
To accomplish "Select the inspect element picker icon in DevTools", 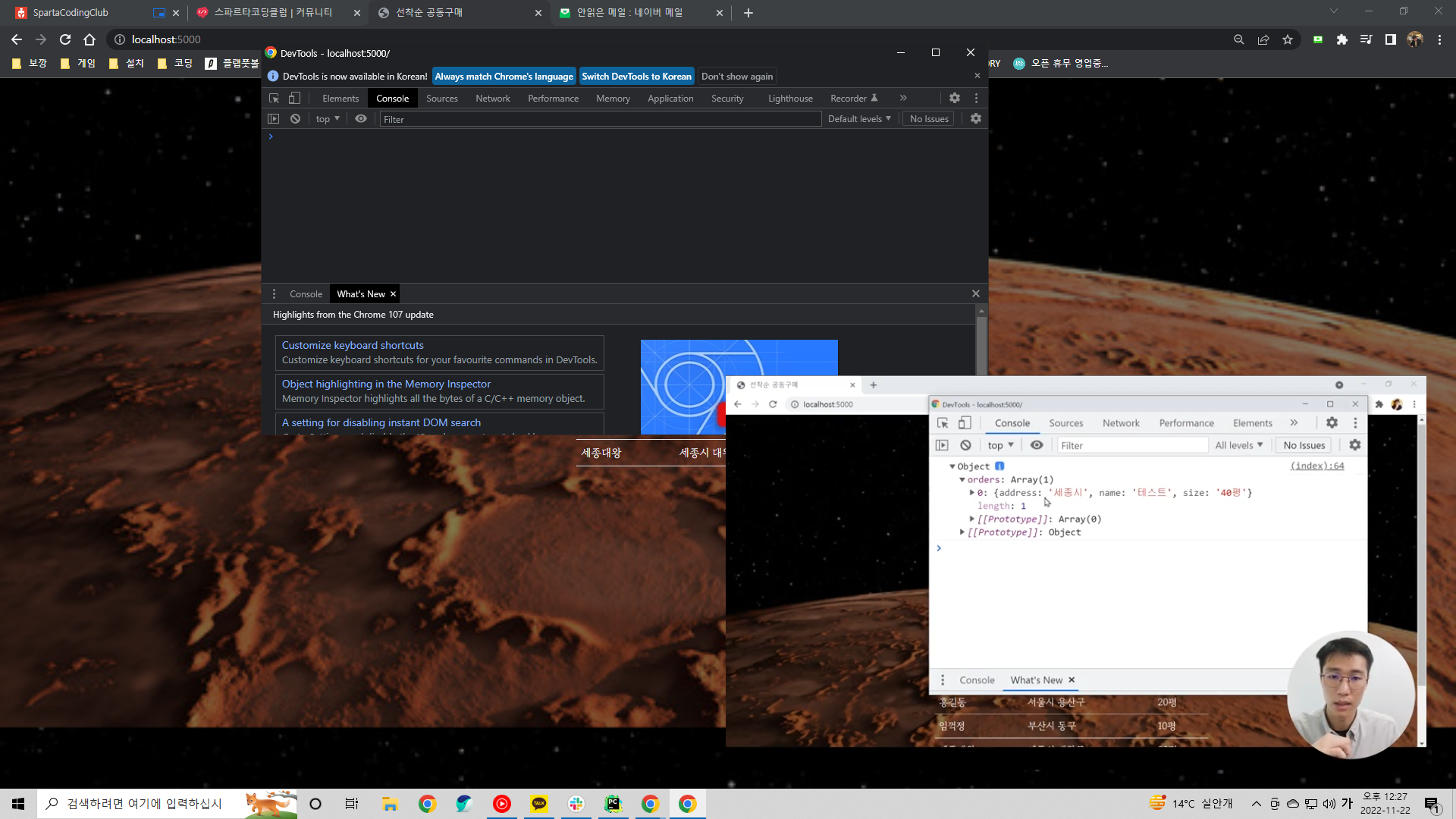I will (x=275, y=99).
